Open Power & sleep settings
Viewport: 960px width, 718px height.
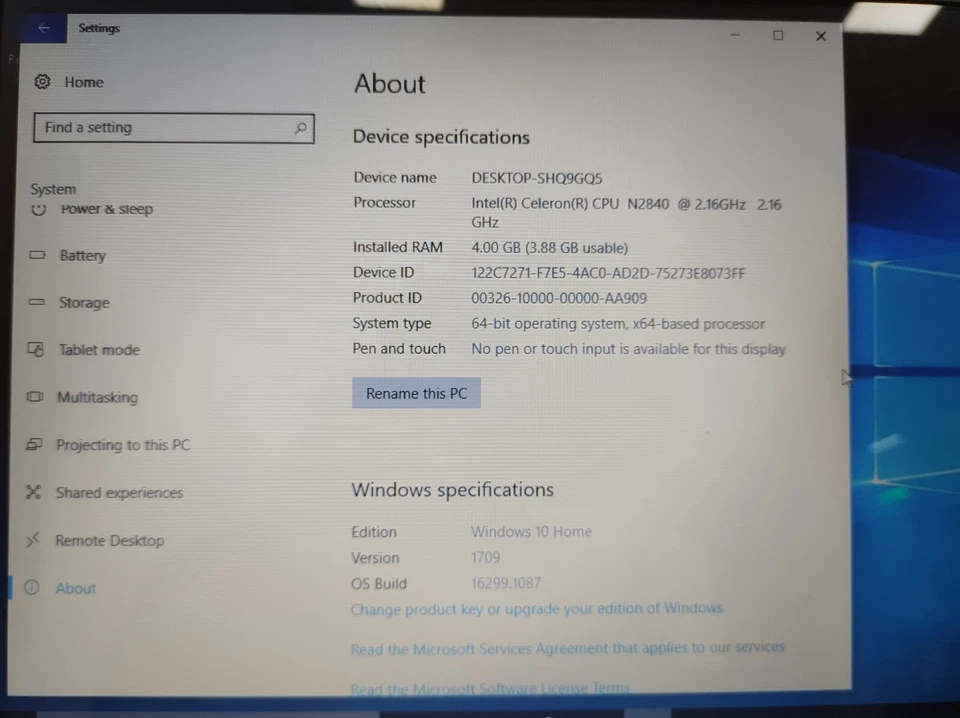[106, 208]
